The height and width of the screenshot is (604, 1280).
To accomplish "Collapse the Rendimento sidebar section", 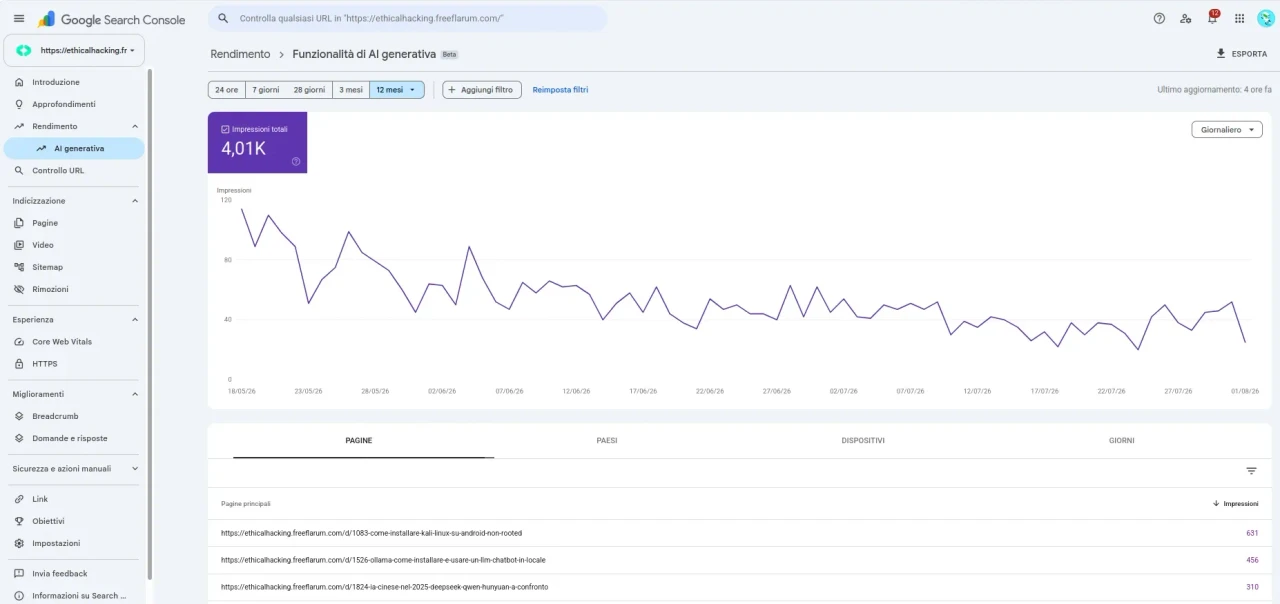I will [x=135, y=126].
